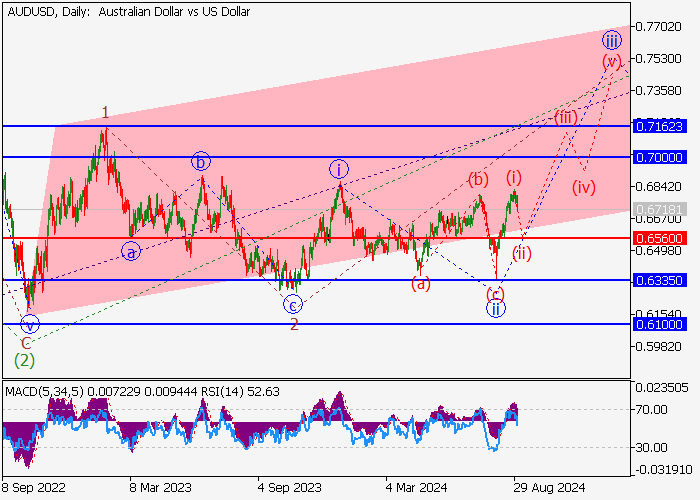Click the 0.64980 price axis value
700x500 pixels.
coord(658,250)
